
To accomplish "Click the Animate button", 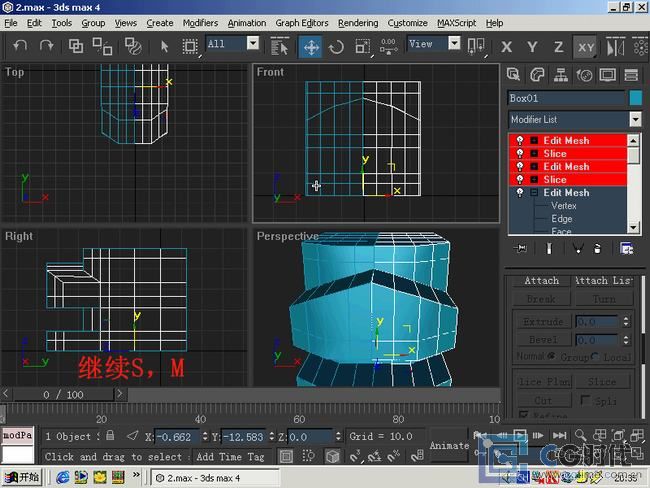I will click(449, 446).
